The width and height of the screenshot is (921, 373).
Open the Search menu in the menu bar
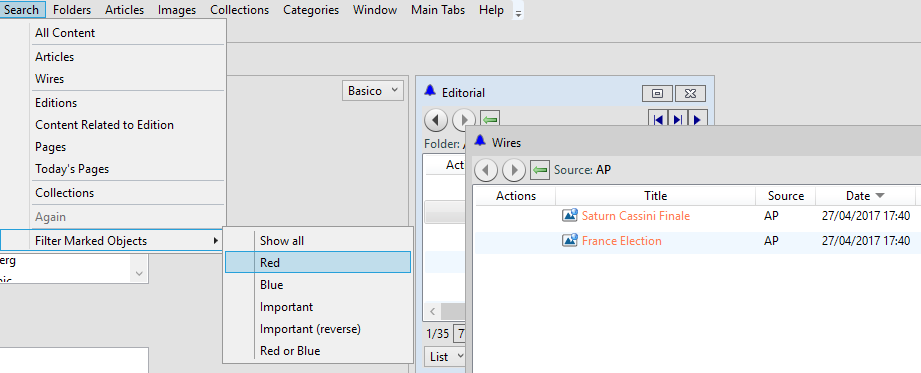[22, 10]
